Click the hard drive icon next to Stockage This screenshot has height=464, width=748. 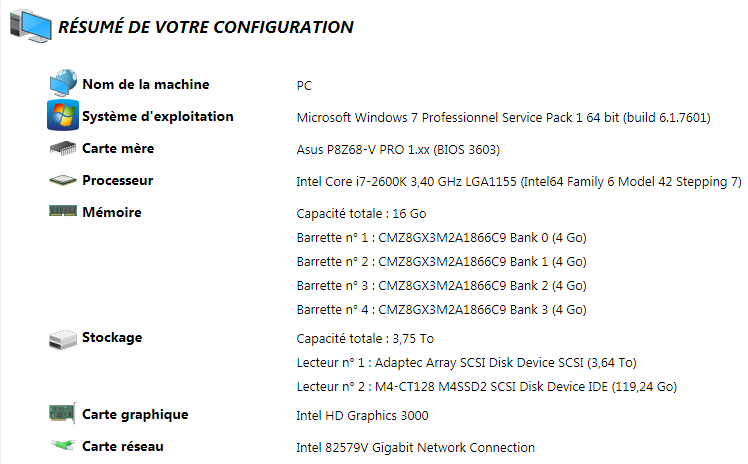63,339
